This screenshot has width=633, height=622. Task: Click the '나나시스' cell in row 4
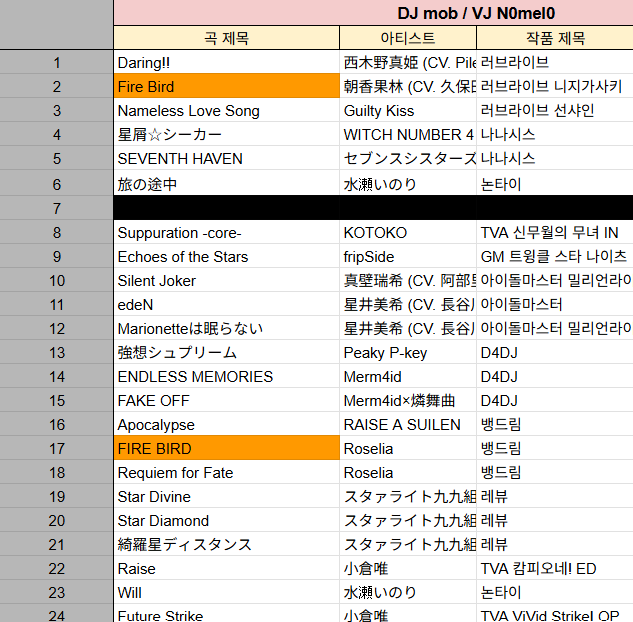tap(555, 134)
